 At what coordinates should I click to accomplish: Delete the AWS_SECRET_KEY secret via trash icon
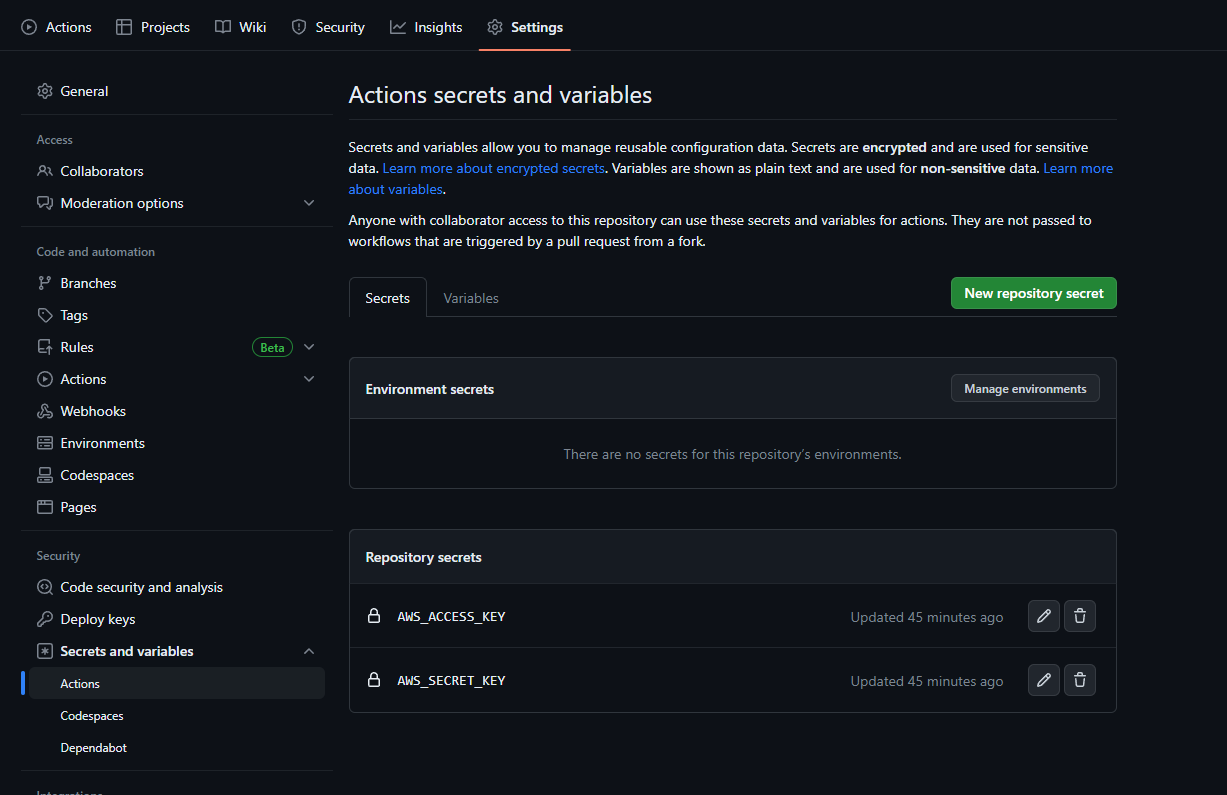pos(1080,681)
